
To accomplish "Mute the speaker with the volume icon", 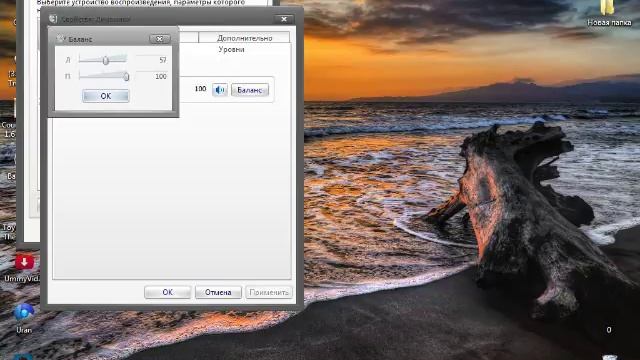I will pos(220,90).
